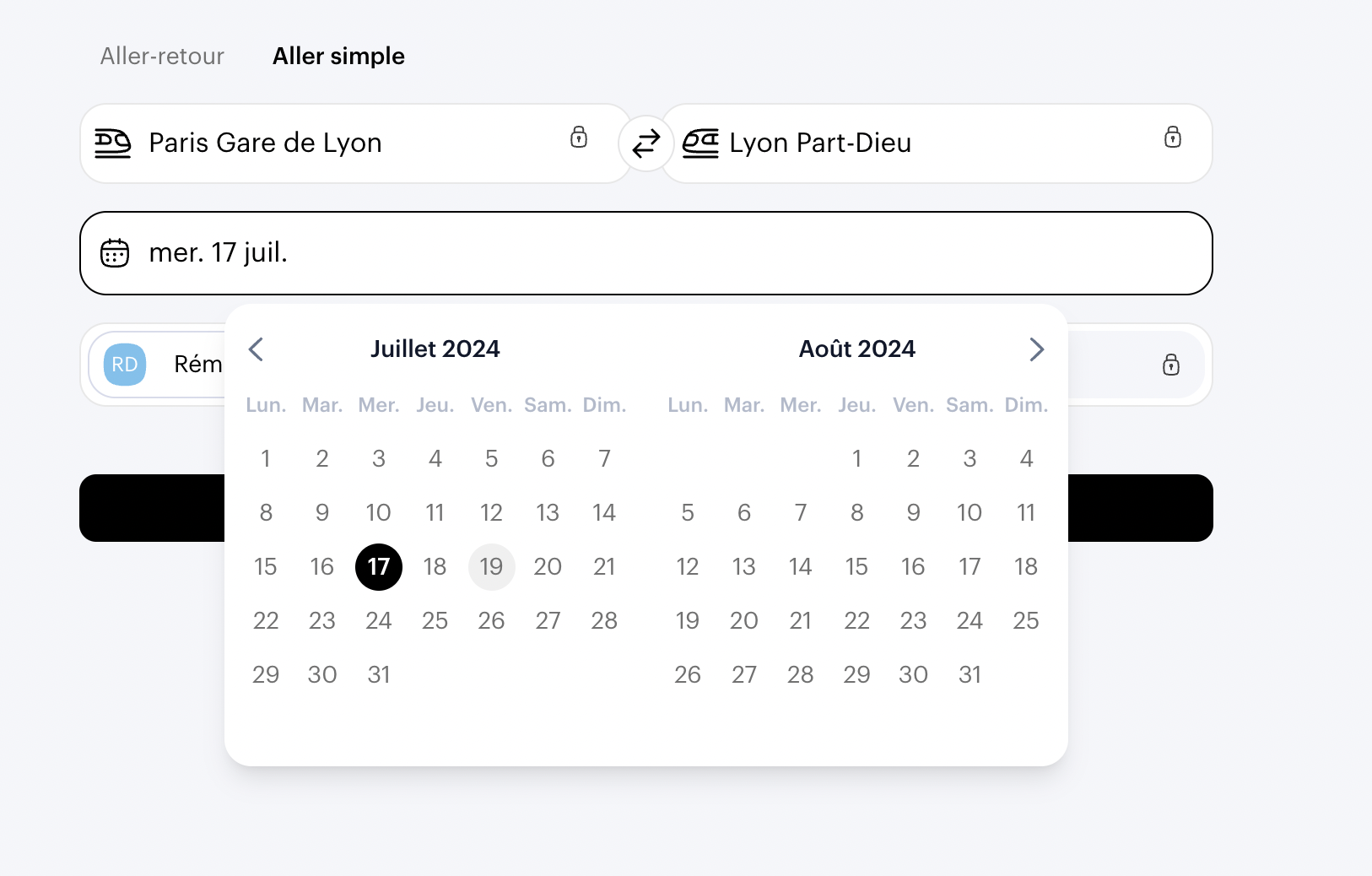Click lock icon in Lyon Part-Dieu field
Image resolution: width=1372 pixels, height=876 pixels.
(x=1173, y=137)
